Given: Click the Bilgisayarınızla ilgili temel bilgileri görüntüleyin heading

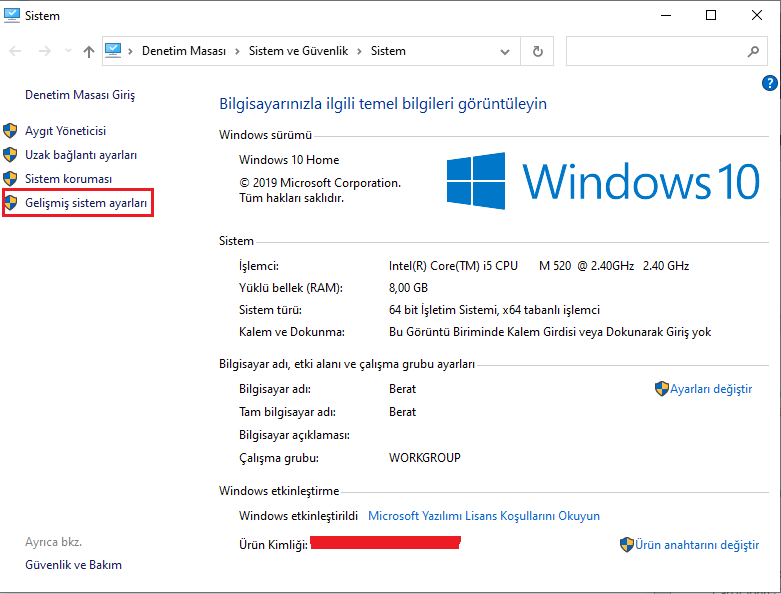Looking at the screenshot, I should (x=383, y=104).
